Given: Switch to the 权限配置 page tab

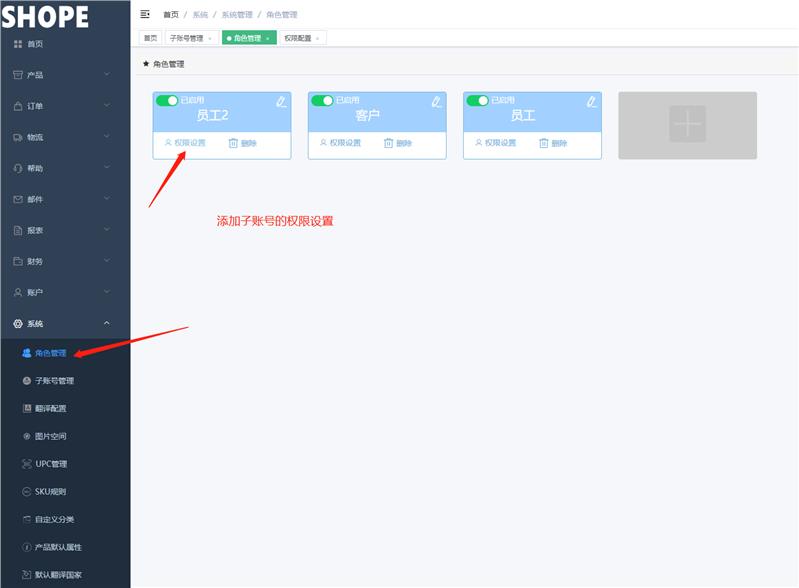Looking at the screenshot, I should [303, 38].
